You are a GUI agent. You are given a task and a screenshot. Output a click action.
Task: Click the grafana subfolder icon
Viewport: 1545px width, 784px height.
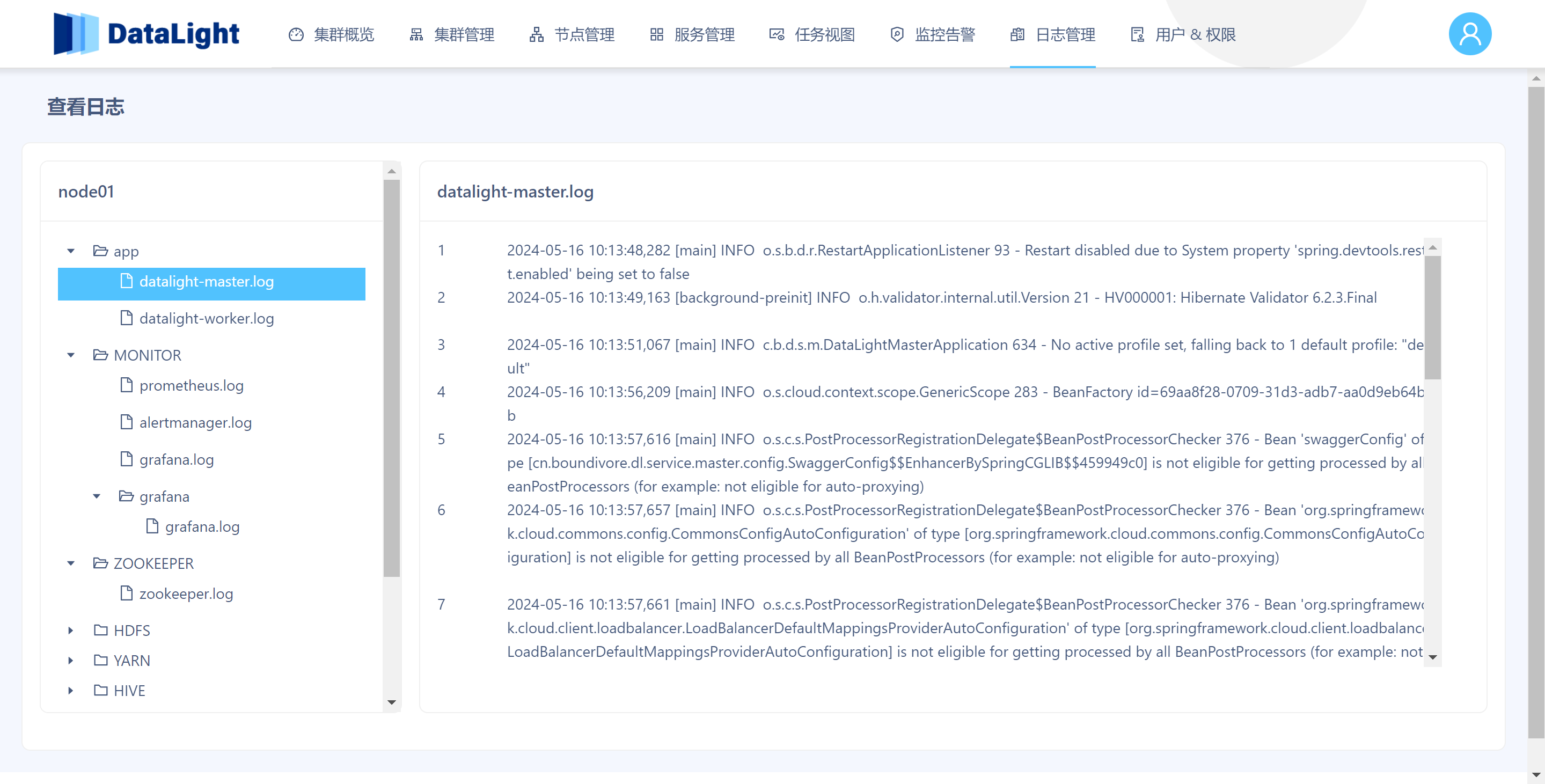point(126,496)
